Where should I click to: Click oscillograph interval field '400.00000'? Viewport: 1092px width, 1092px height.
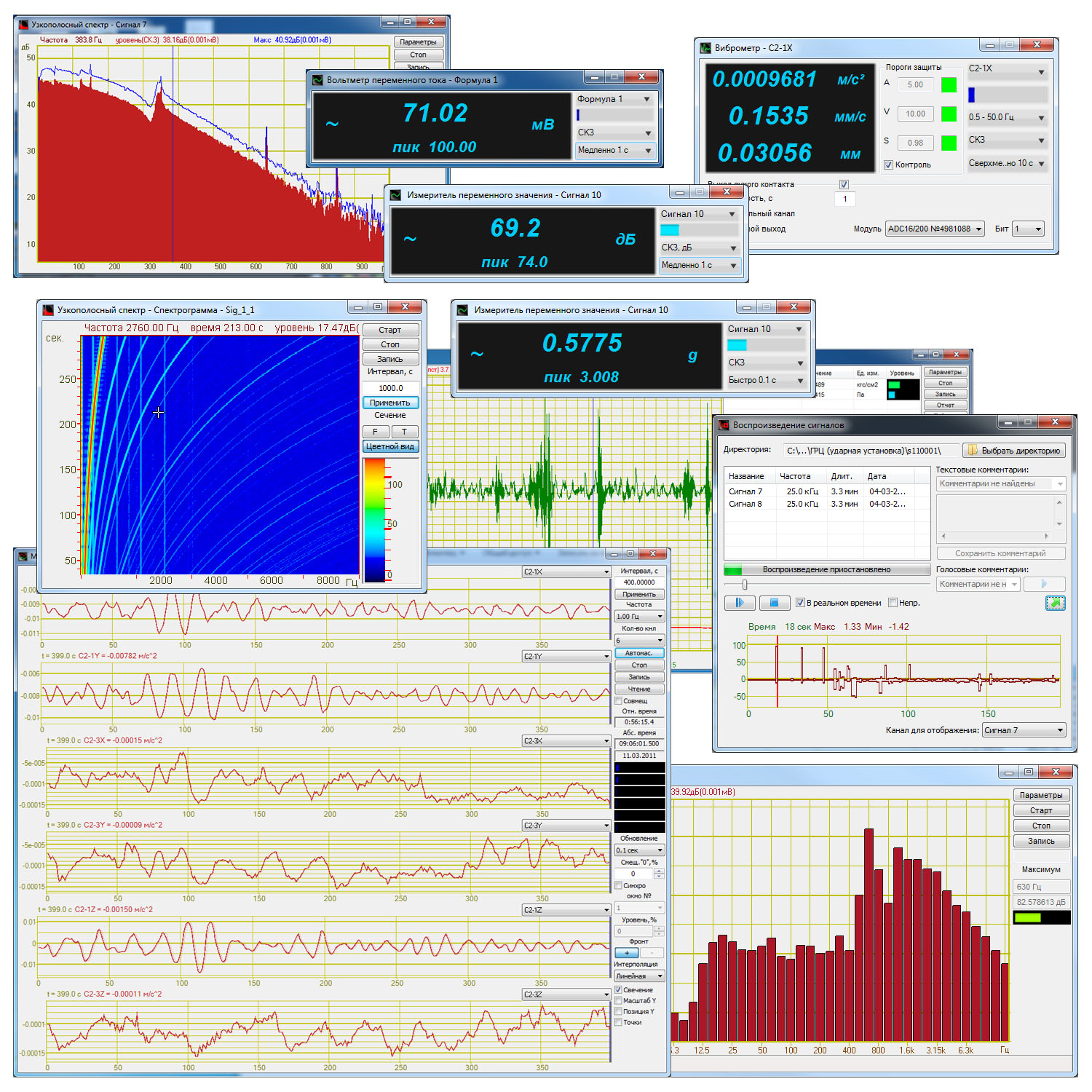pos(639,582)
